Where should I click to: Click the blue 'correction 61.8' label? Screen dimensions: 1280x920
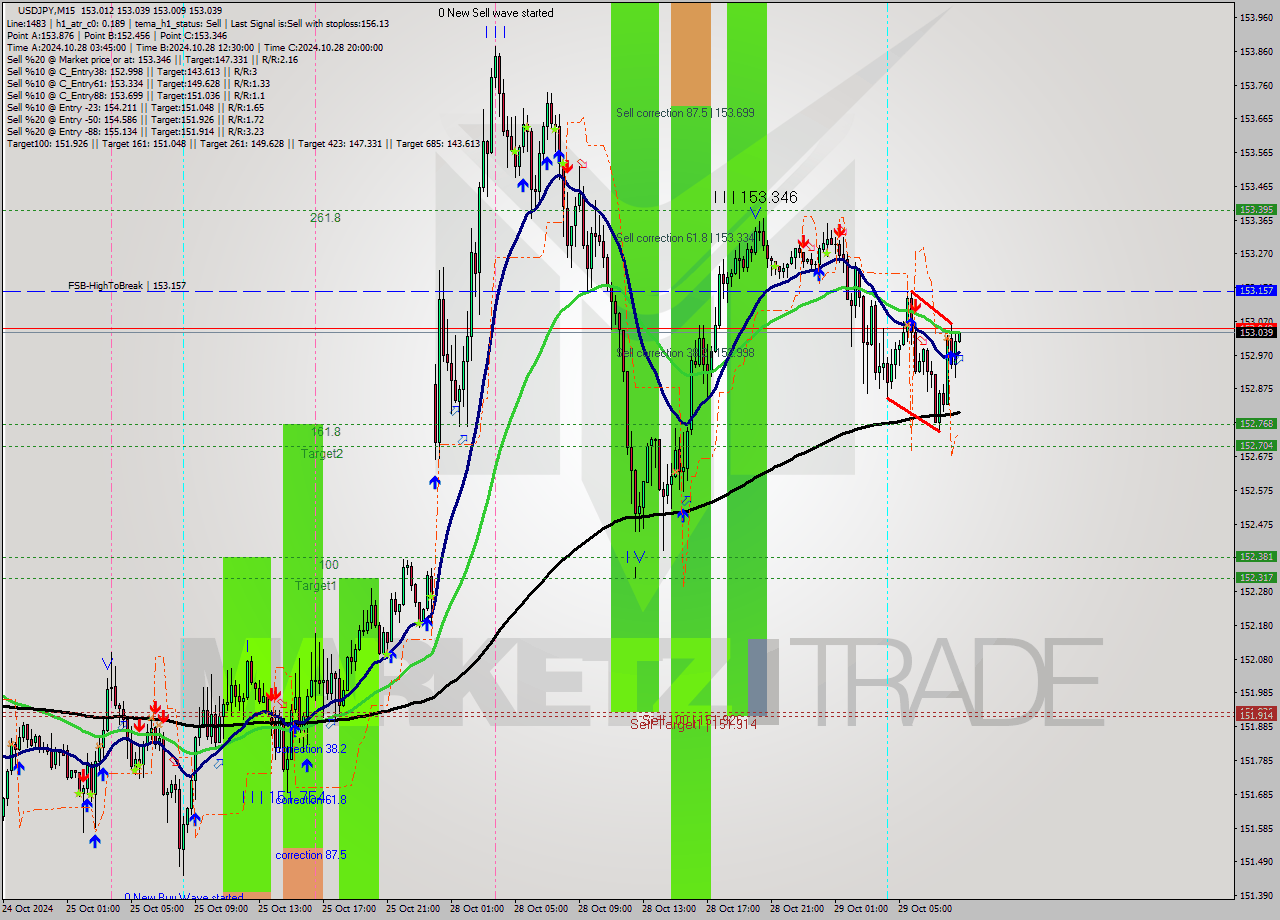coord(311,800)
